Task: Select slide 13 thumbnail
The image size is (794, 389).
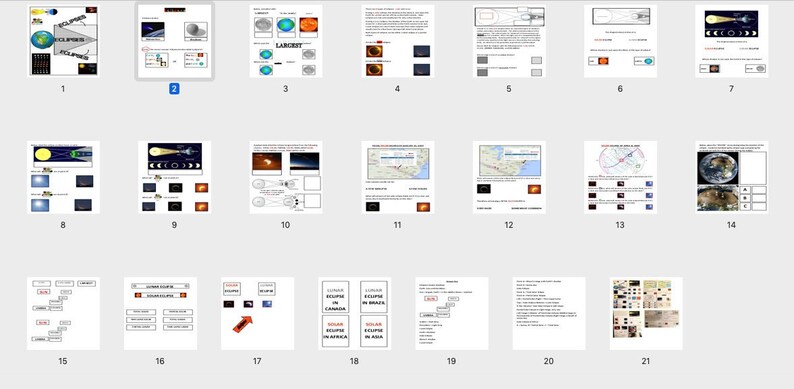Action: click(620, 177)
